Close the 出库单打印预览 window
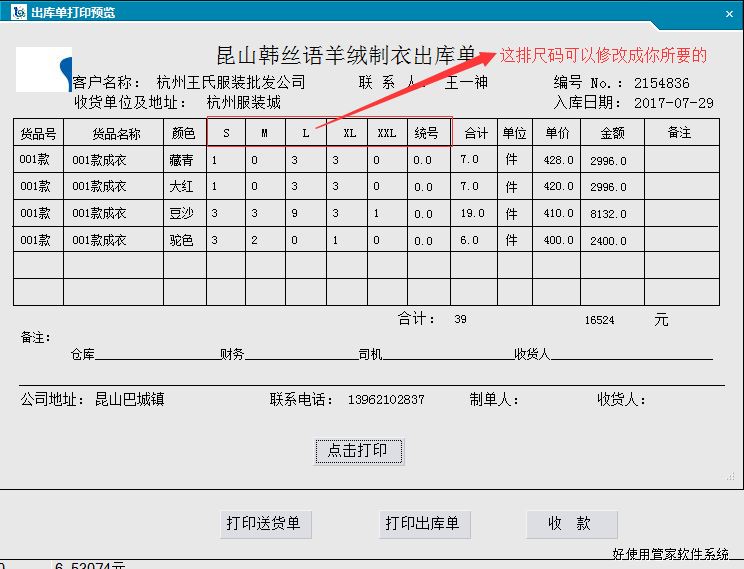744x569 pixels. pyautogui.click(x=730, y=12)
